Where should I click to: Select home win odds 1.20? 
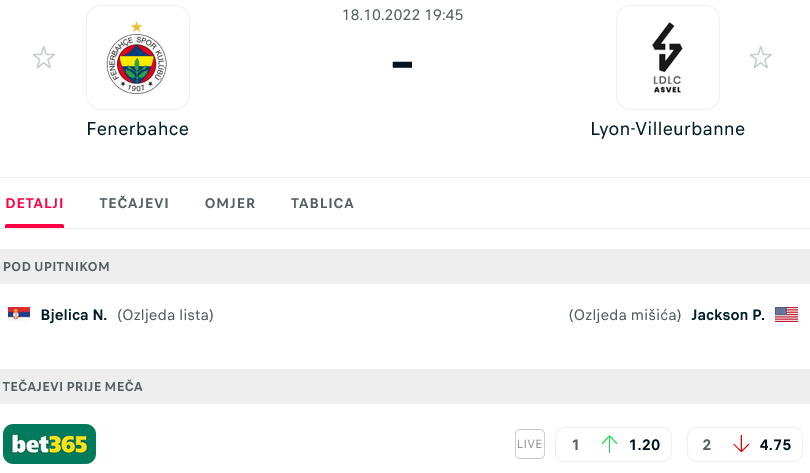[613, 445]
